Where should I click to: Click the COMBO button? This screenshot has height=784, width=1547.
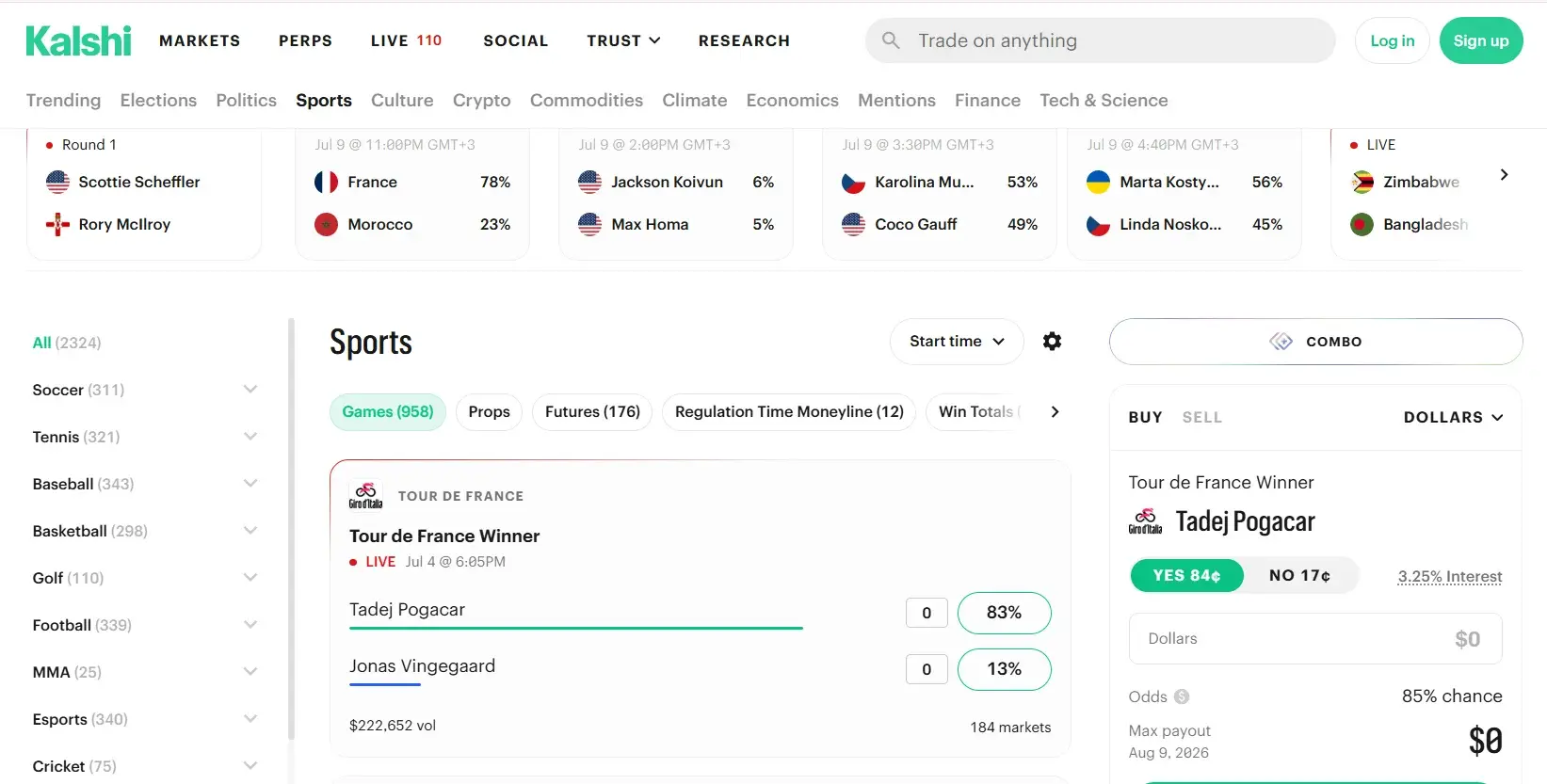coord(1315,342)
